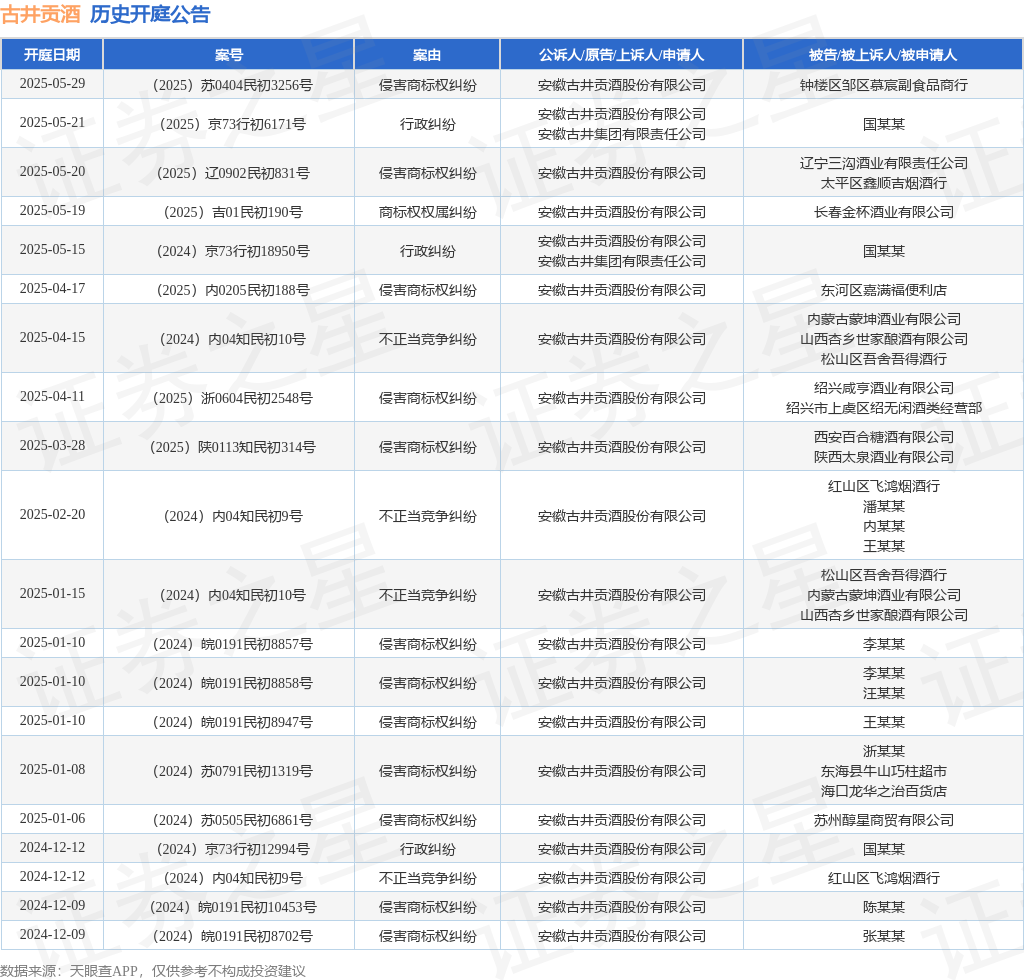Select defendant 潘某某
This screenshot has height=980, width=1024.
tap(884, 507)
